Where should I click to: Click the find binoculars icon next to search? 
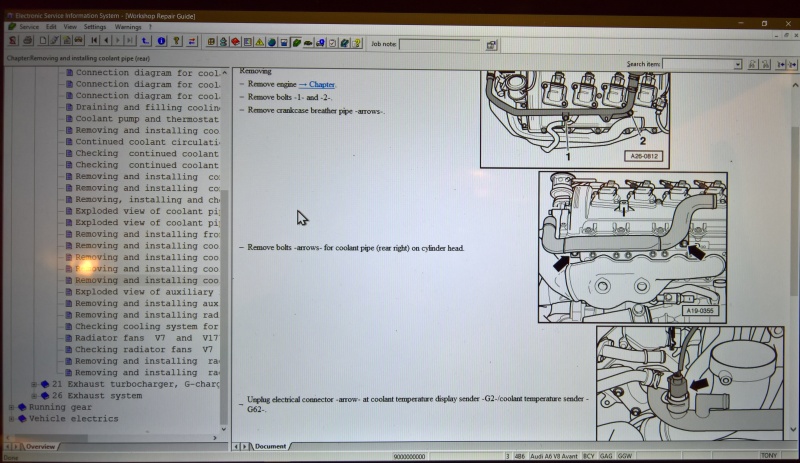[x=752, y=64]
